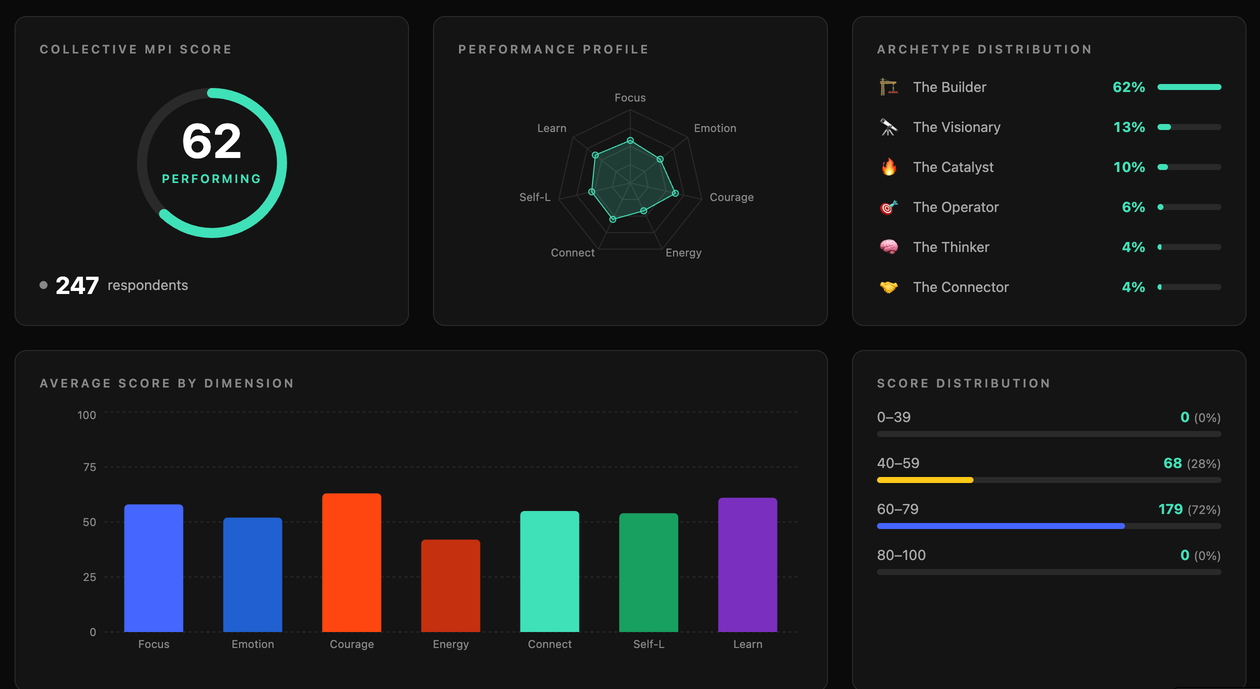The height and width of the screenshot is (689, 1260).
Task: Select The Builder archetype label
Action: pos(949,87)
